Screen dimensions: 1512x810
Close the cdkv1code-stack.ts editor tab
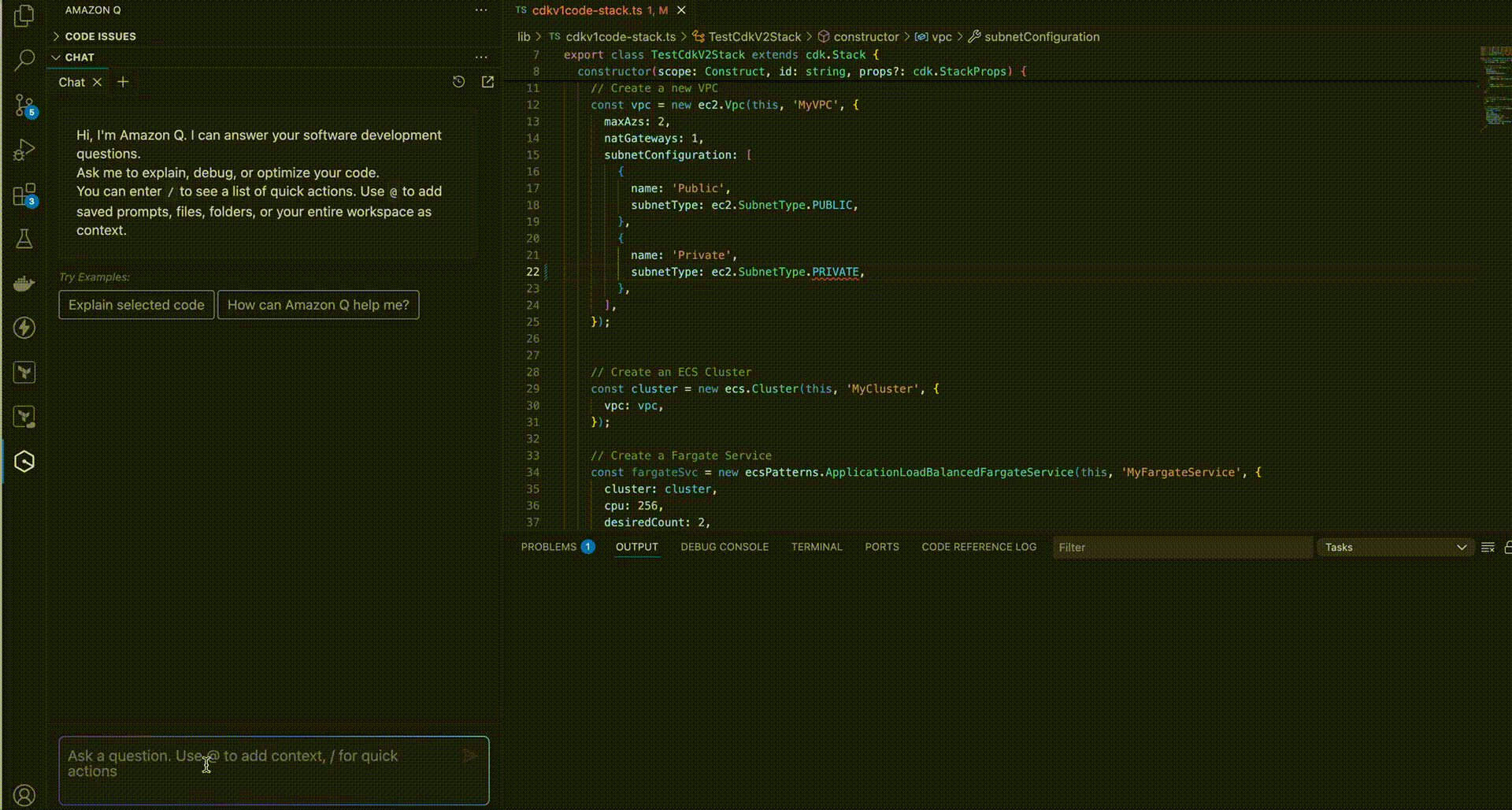click(x=681, y=10)
